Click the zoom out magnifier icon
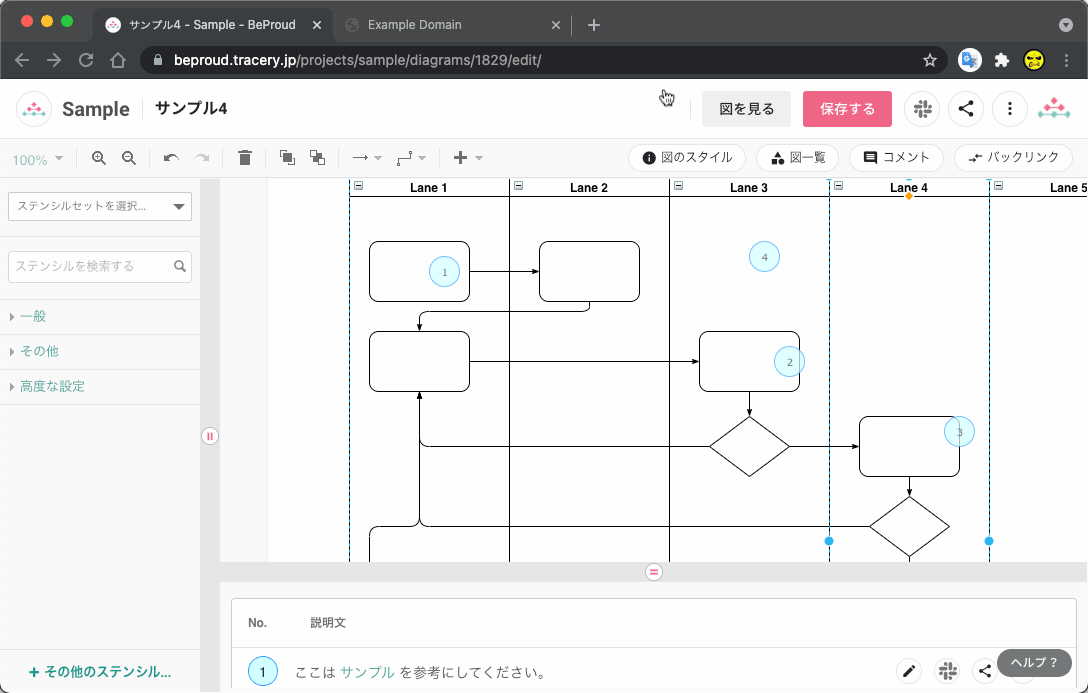 [x=129, y=158]
